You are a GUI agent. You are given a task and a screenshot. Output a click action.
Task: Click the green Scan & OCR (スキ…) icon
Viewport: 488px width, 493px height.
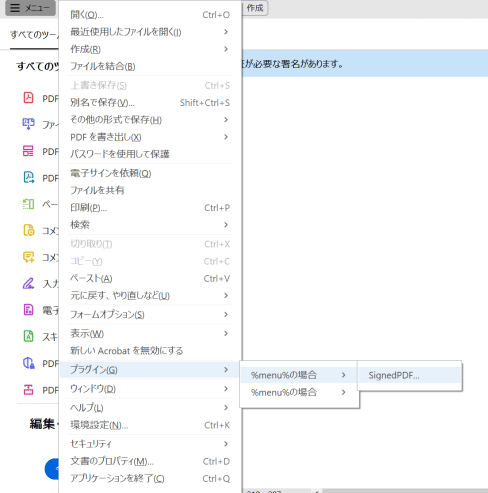tap(28, 336)
